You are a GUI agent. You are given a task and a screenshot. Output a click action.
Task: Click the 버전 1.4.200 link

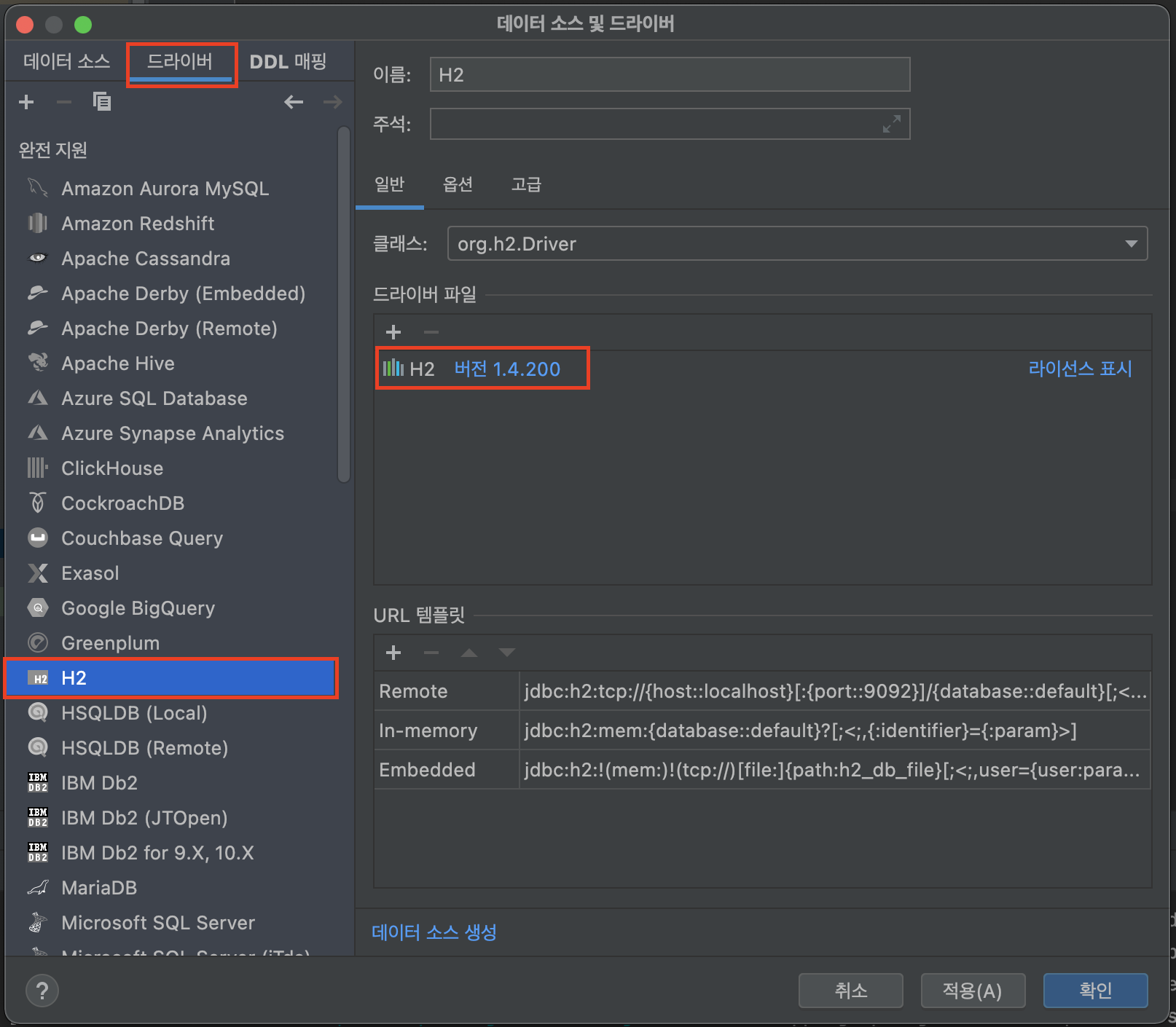(507, 369)
